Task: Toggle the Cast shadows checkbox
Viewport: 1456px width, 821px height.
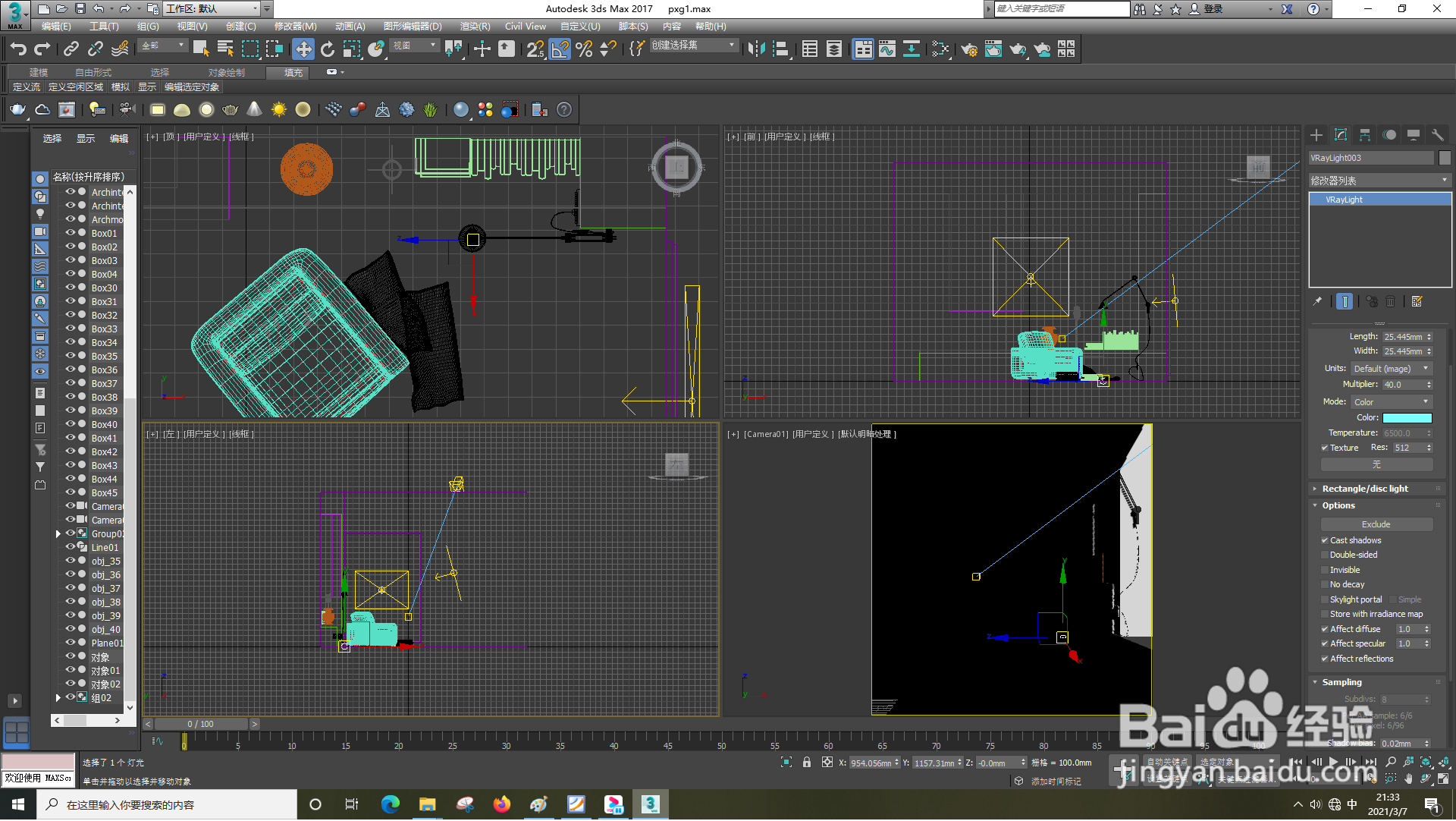Action: point(1325,541)
